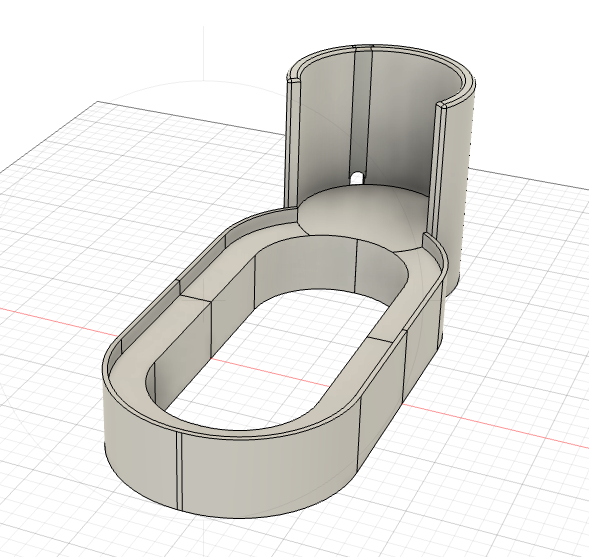Select the vertical groove strip inside the cylinder
The width and height of the screenshot is (589, 557).
pyautogui.click(x=360, y=113)
